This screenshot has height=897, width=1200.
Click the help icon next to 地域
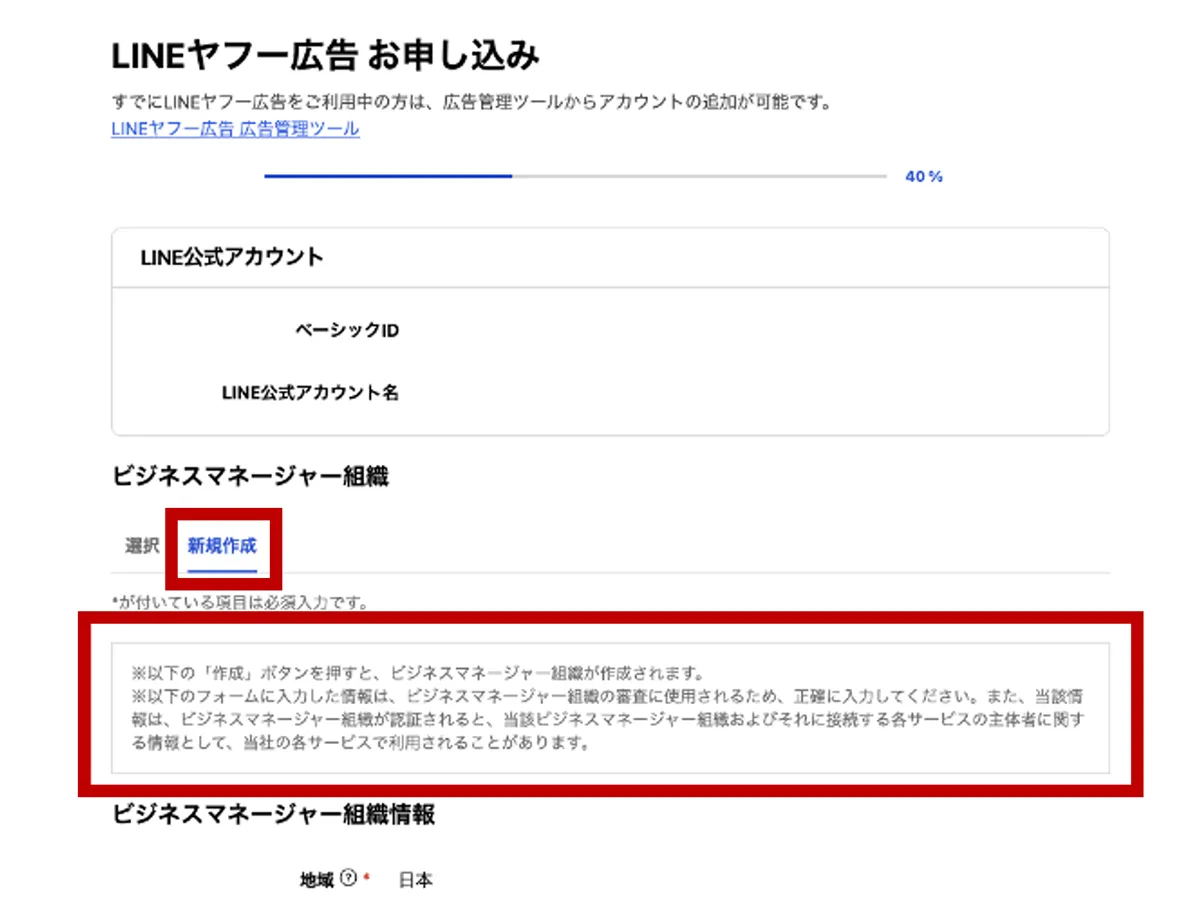pyautogui.click(x=348, y=879)
